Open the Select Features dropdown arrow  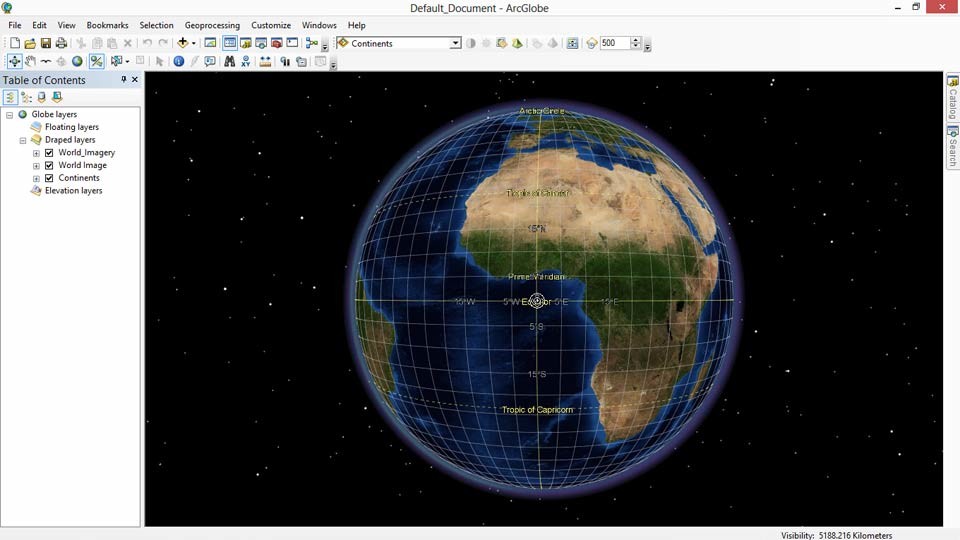point(127,61)
